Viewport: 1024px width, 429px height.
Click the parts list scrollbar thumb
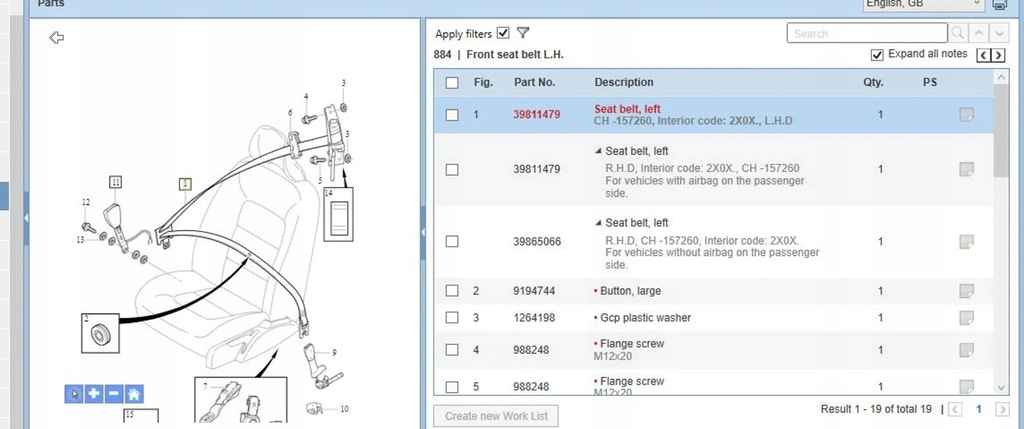1001,131
